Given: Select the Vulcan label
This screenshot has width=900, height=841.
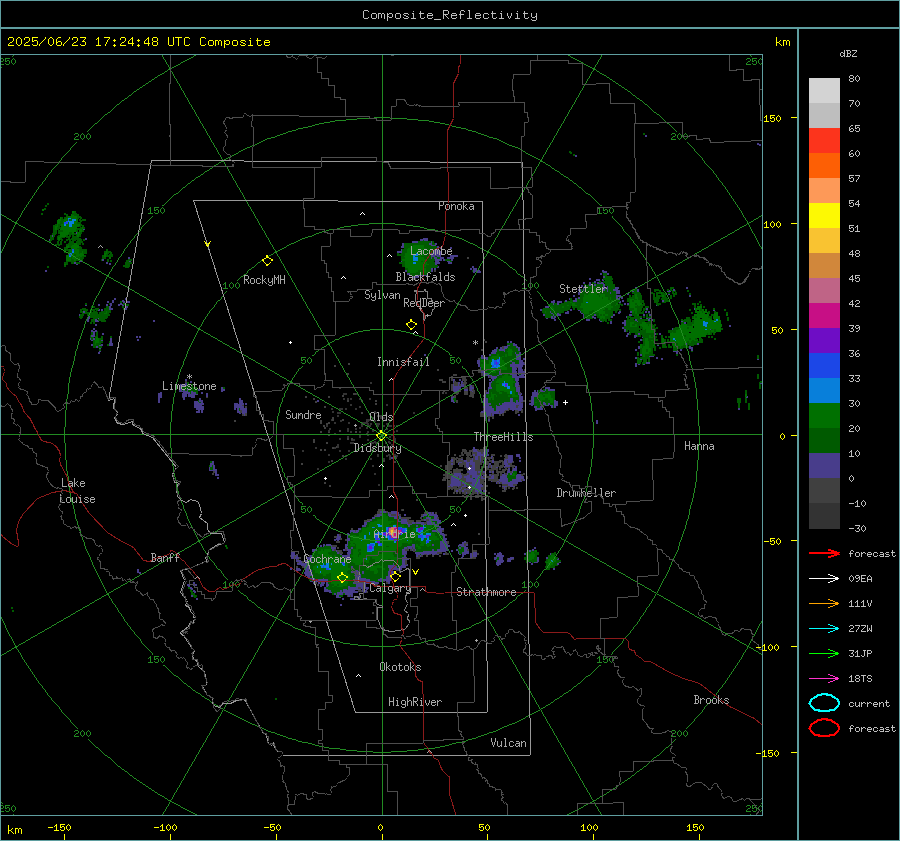Looking at the screenshot, I should coord(508,743).
